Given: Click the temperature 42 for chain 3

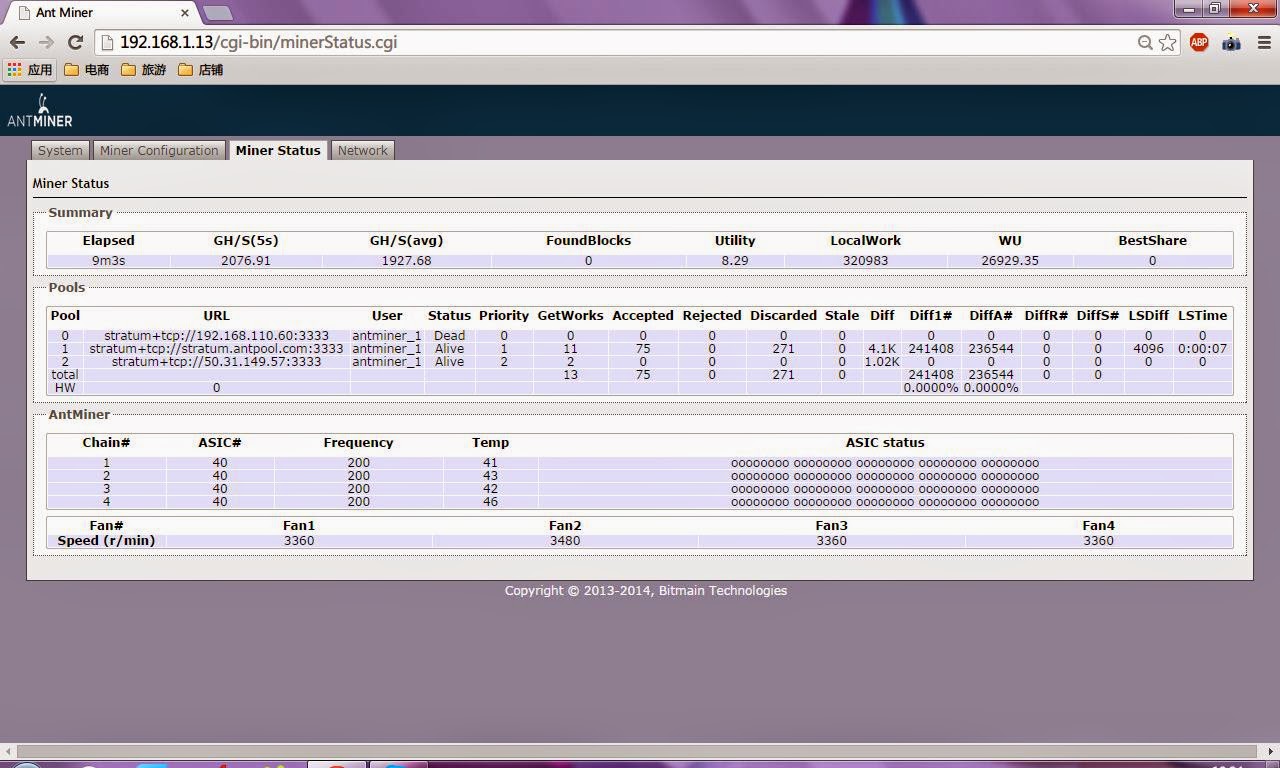Looking at the screenshot, I should (490, 489).
